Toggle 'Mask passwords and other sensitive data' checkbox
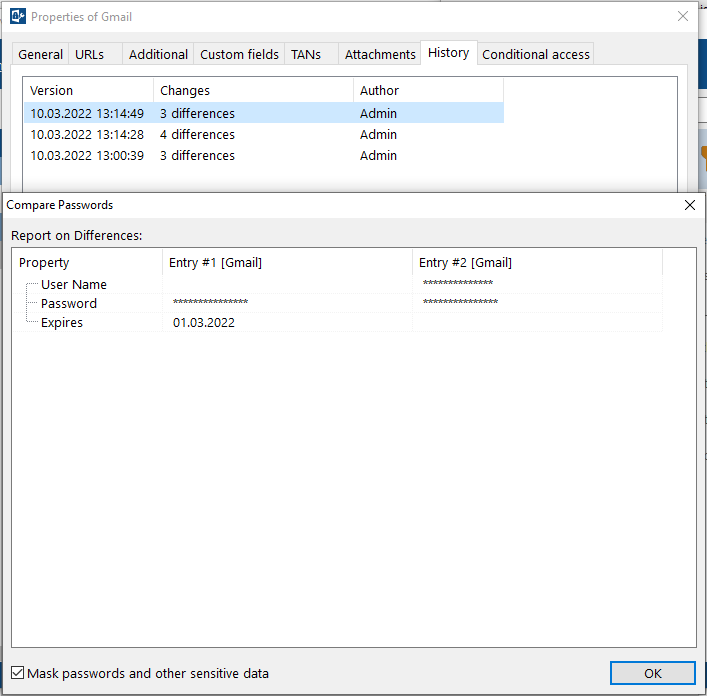 pyautogui.click(x=18, y=673)
